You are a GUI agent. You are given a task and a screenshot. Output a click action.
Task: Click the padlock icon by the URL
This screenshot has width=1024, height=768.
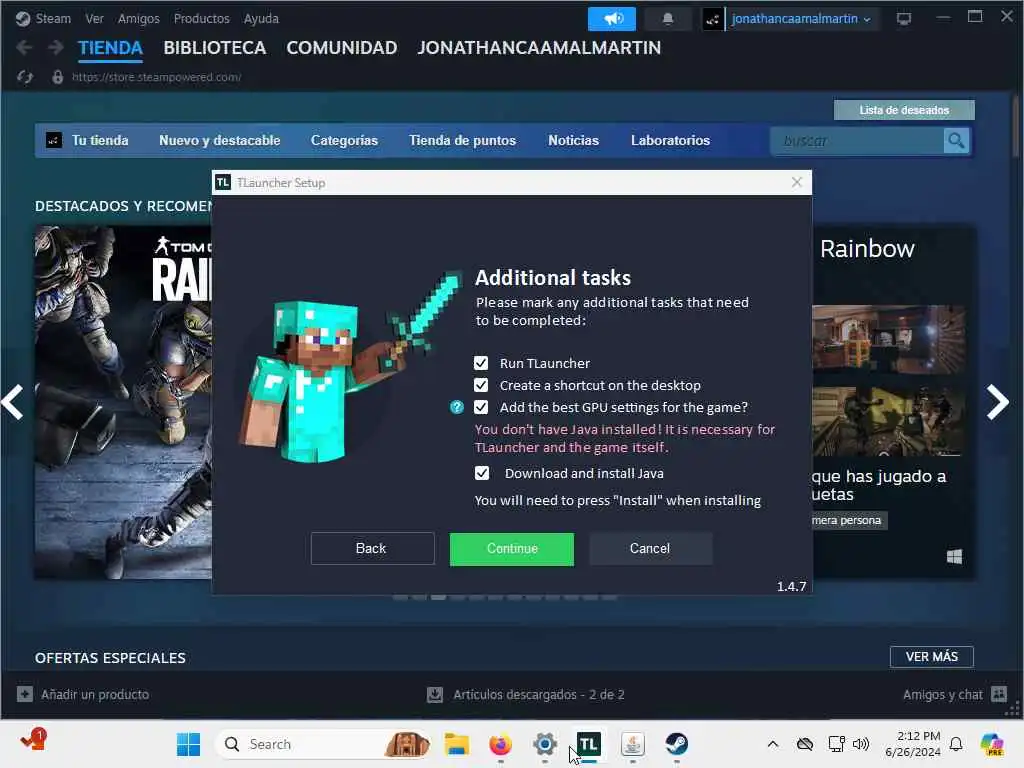tap(57, 77)
